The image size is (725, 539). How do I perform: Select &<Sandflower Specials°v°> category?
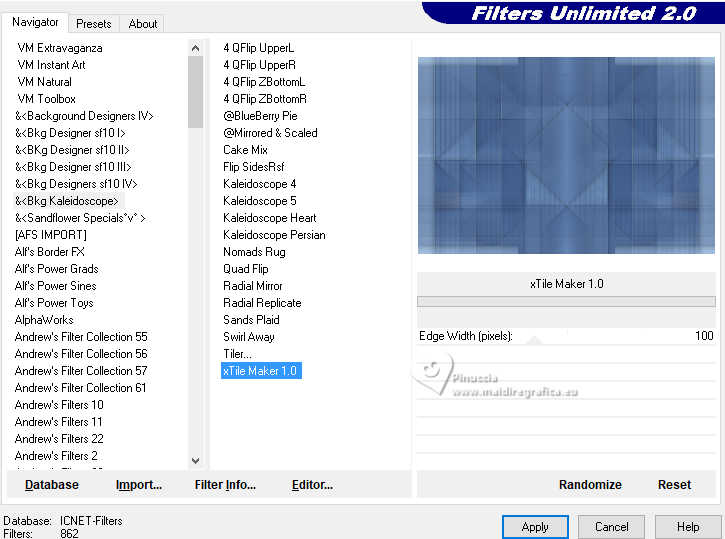[80, 218]
